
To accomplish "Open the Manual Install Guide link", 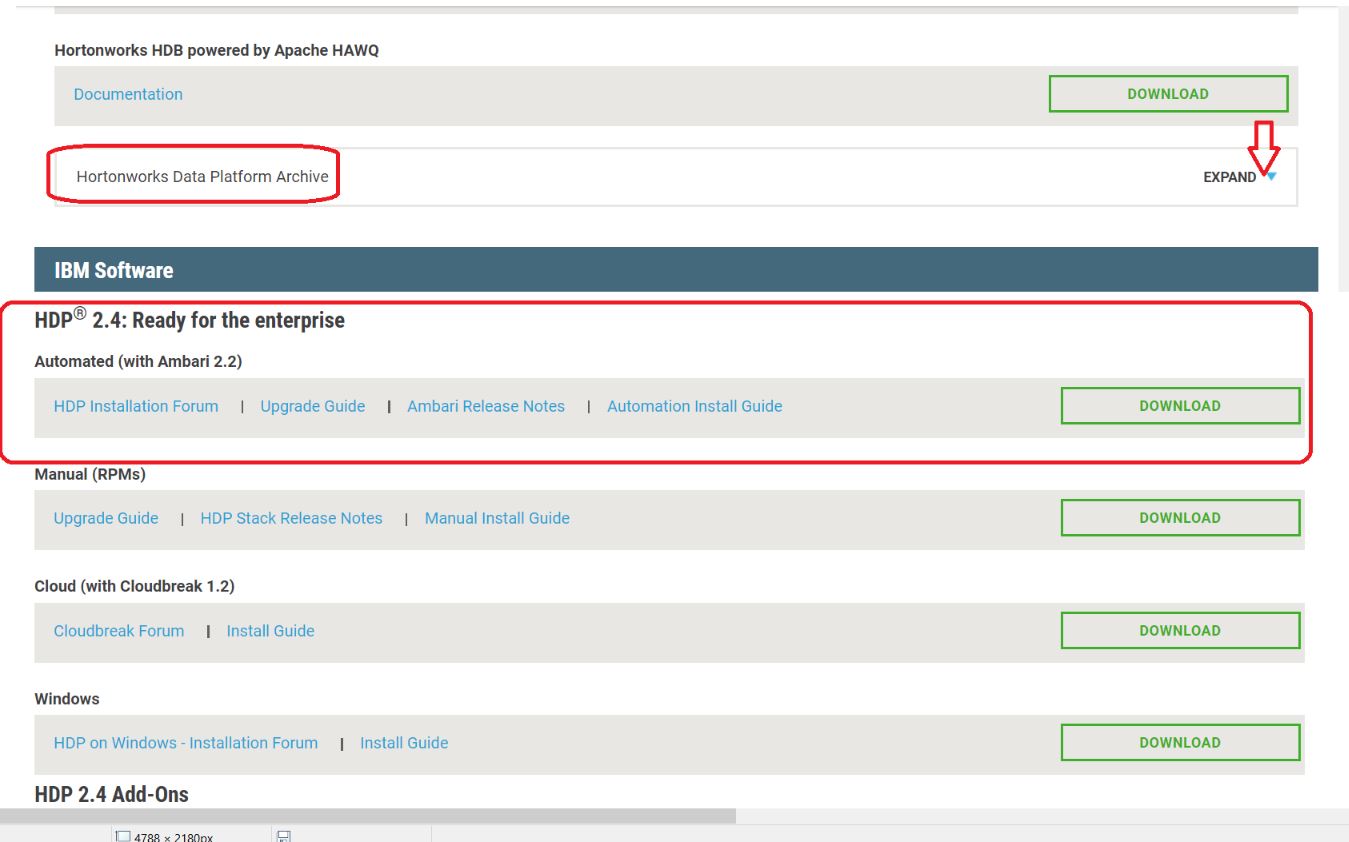I will point(496,518).
